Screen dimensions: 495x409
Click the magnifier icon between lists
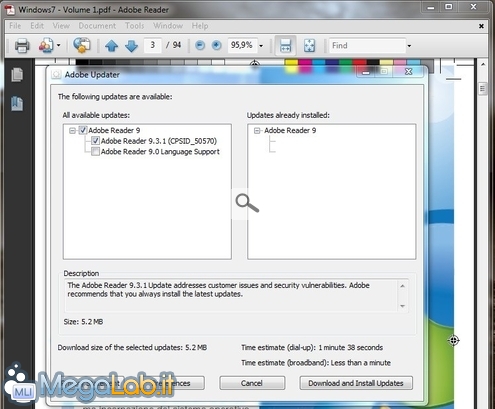[x=247, y=203]
